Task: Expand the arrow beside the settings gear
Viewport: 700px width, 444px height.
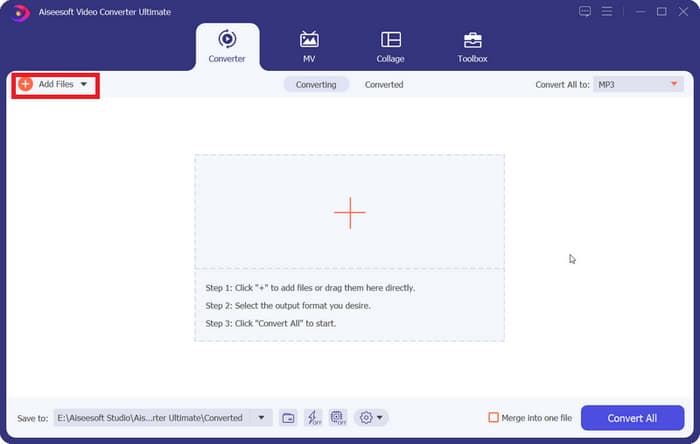Action: click(379, 418)
